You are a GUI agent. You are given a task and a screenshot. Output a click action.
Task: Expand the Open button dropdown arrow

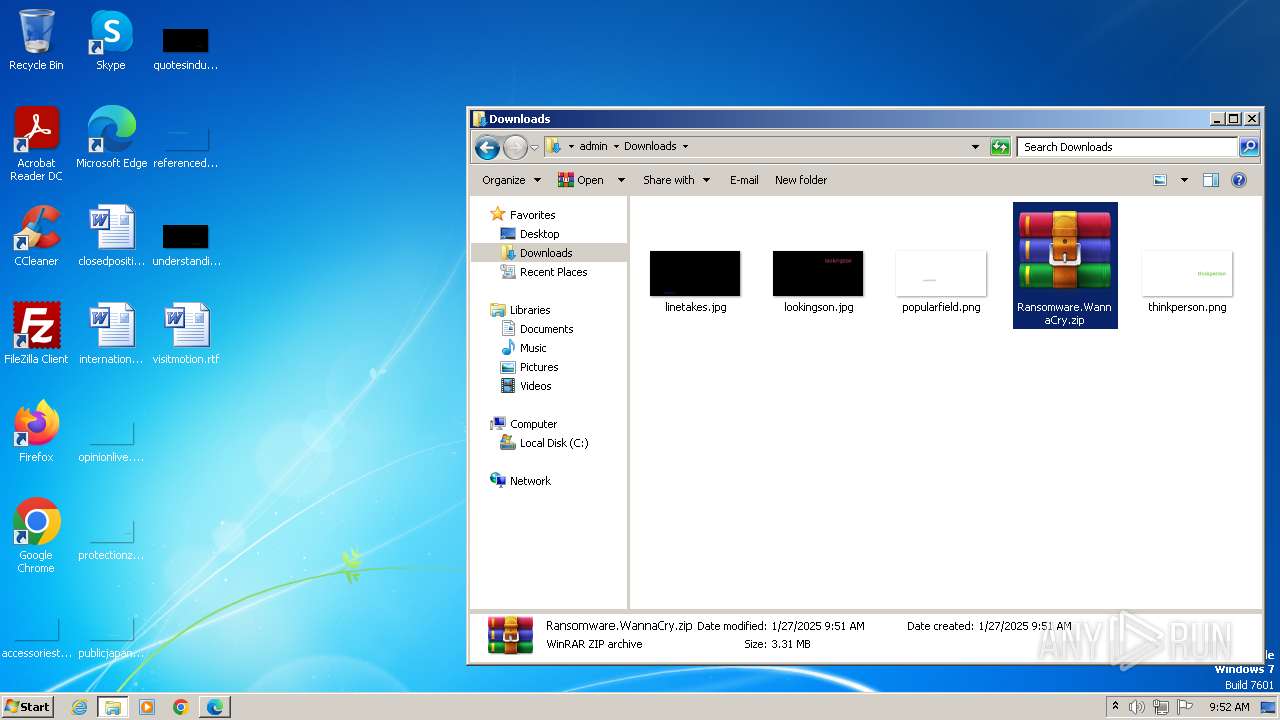pos(621,180)
